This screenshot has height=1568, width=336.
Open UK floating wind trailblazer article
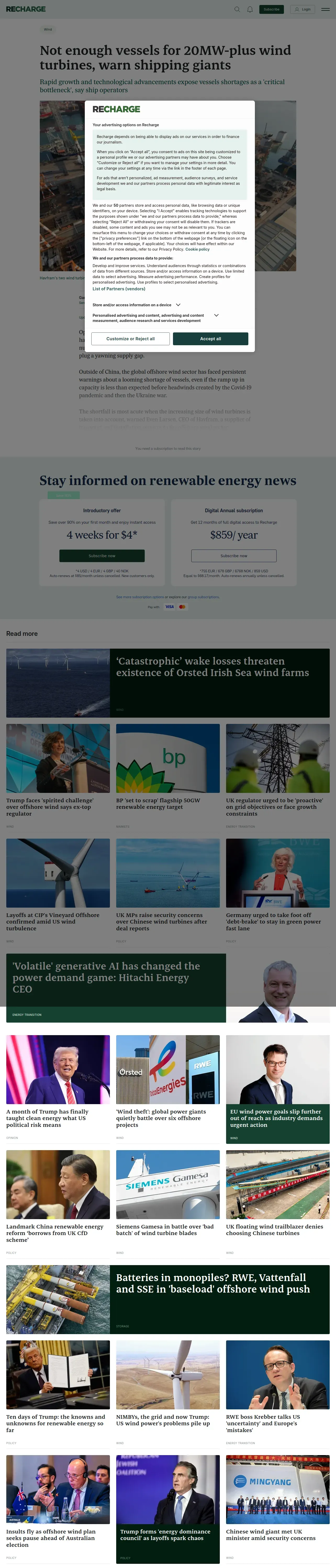click(275, 1230)
